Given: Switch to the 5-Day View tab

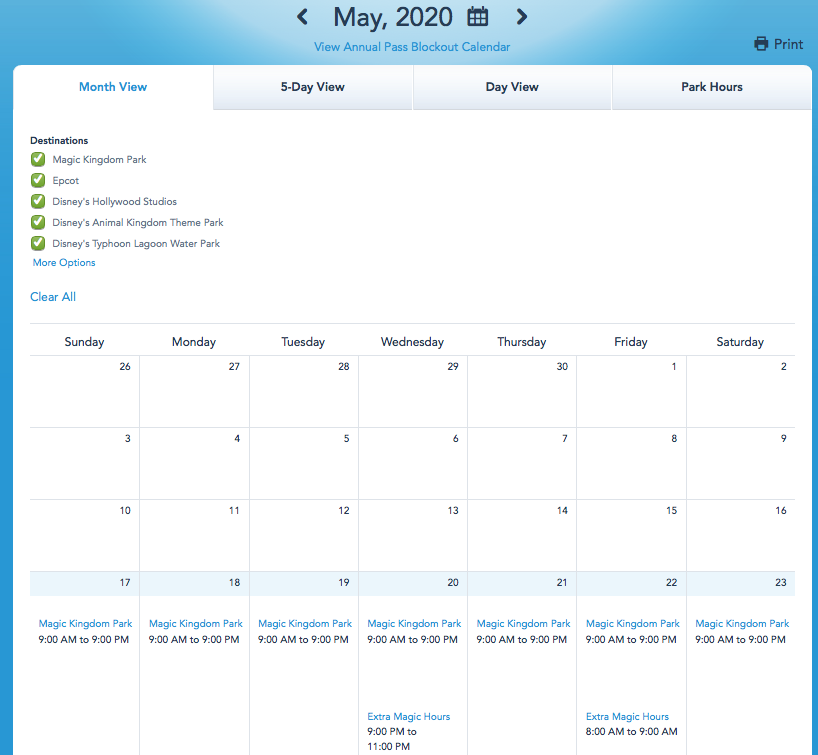Looking at the screenshot, I should click(x=312, y=87).
